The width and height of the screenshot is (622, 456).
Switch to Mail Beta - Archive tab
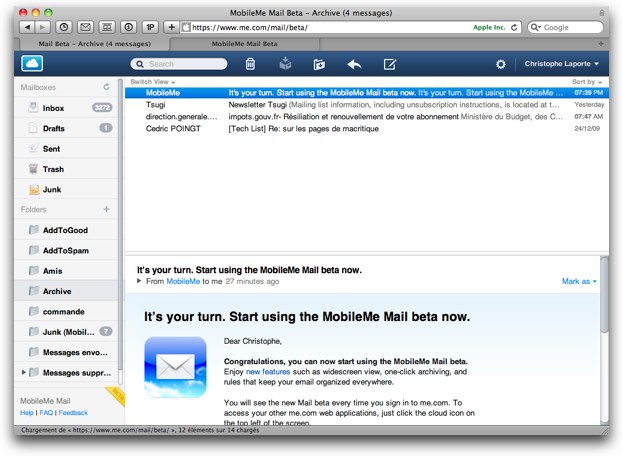pyautogui.click(x=94, y=44)
